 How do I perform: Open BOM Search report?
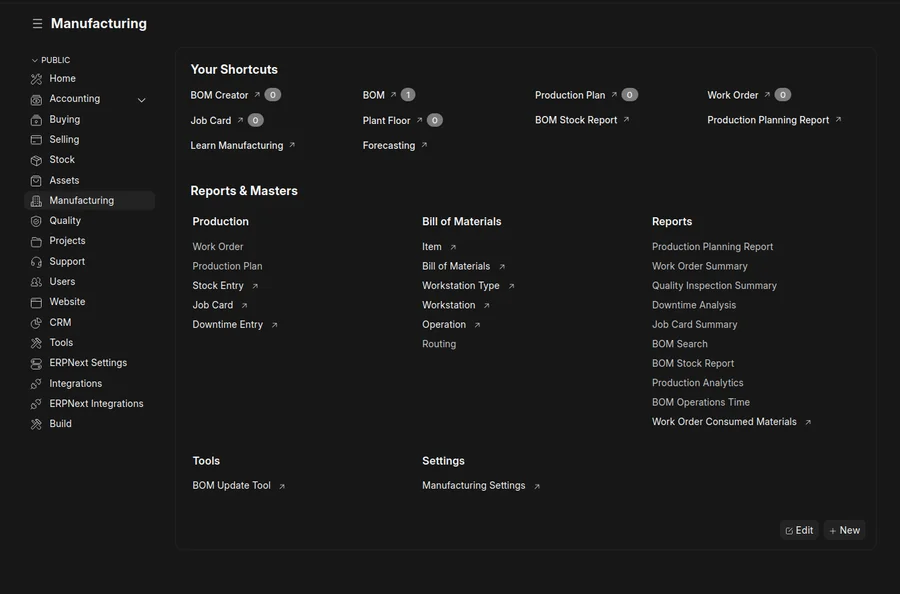680,344
